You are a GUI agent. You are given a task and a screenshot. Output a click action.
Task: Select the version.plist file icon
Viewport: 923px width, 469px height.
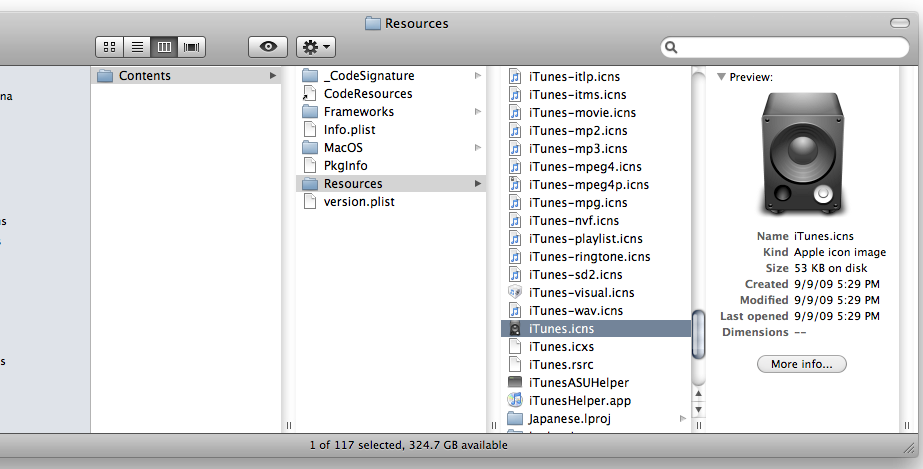click(x=310, y=201)
